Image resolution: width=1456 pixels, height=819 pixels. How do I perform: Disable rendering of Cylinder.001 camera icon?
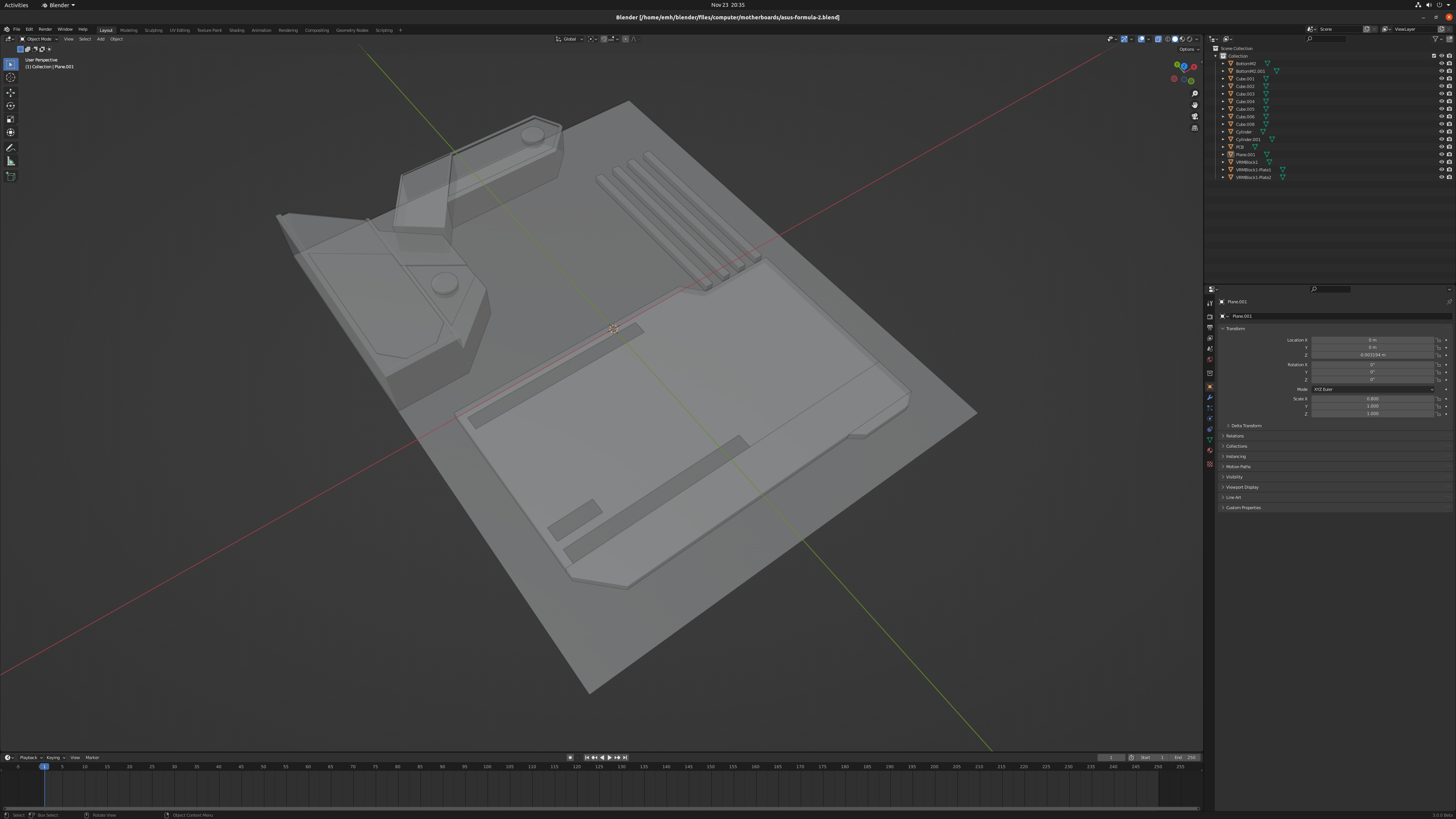(x=1449, y=139)
